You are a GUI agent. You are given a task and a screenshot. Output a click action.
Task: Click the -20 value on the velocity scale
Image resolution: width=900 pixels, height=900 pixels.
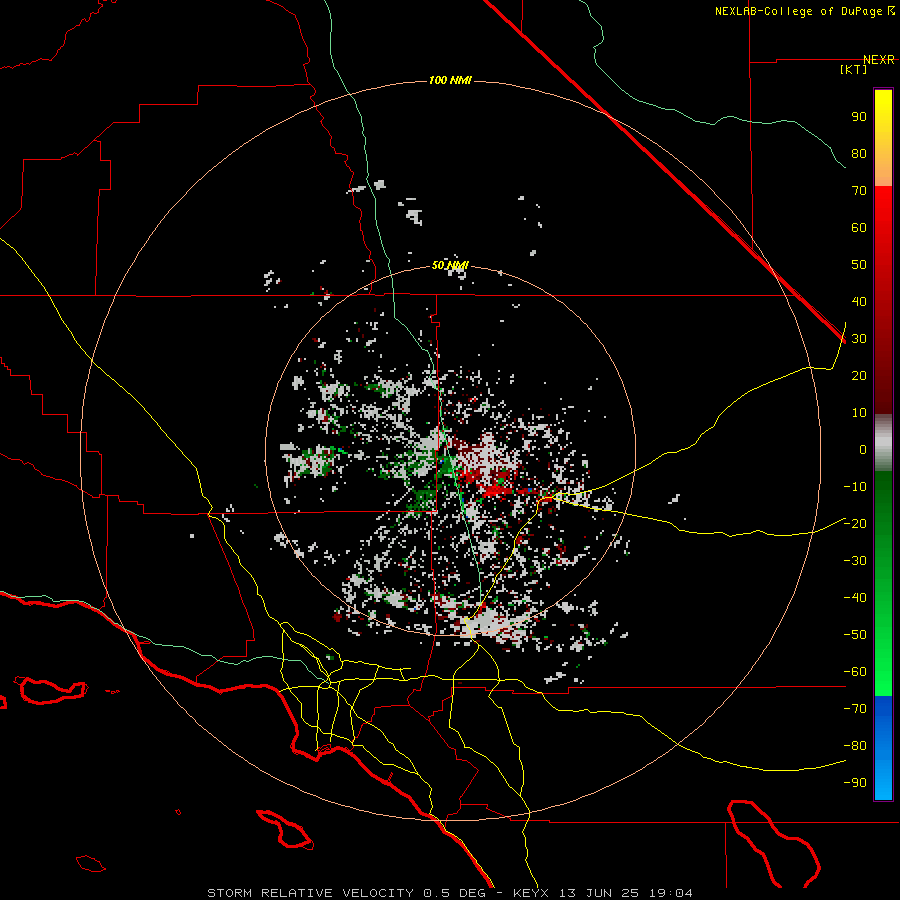click(x=855, y=523)
